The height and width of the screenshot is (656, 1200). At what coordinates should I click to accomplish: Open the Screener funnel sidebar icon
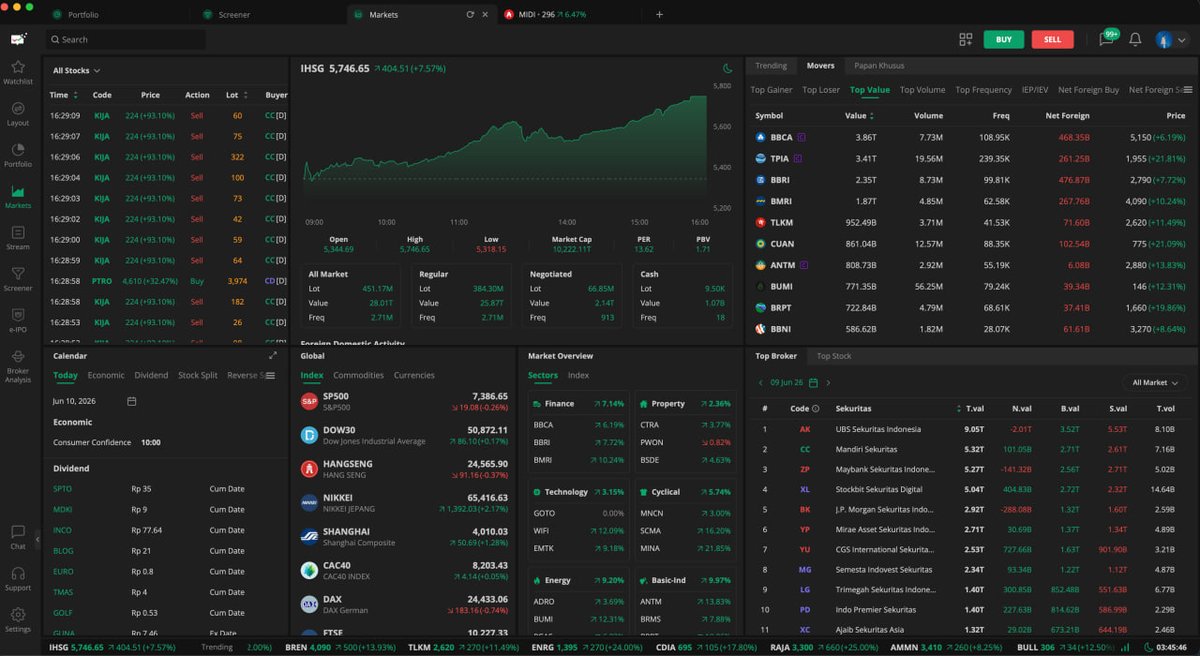pyautogui.click(x=18, y=279)
